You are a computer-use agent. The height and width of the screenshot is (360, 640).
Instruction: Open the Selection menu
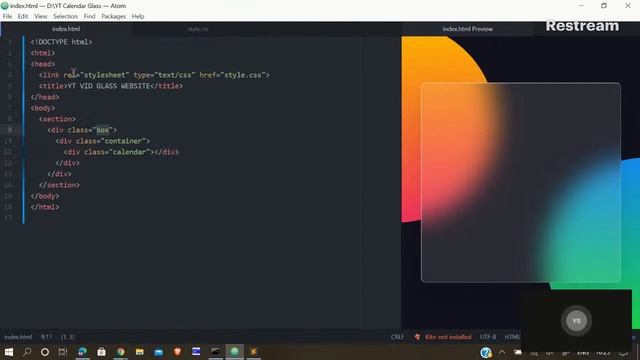coord(65,16)
